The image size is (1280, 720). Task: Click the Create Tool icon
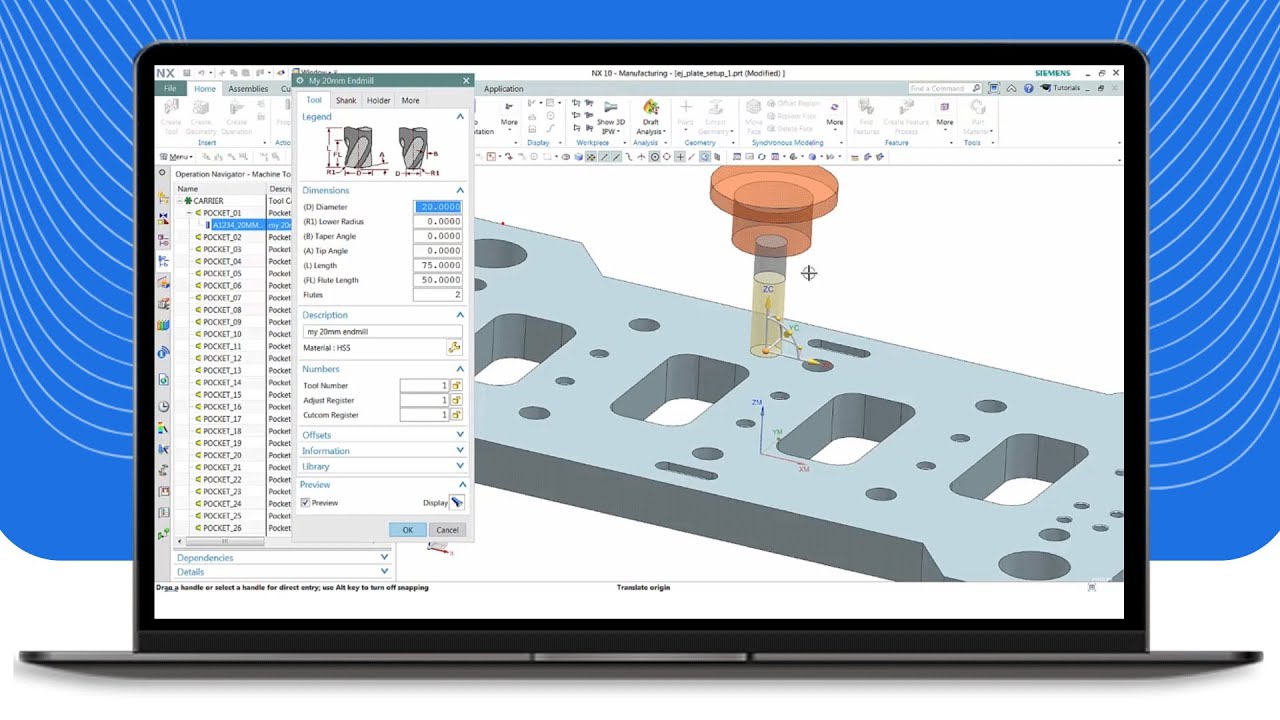coord(171,108)
